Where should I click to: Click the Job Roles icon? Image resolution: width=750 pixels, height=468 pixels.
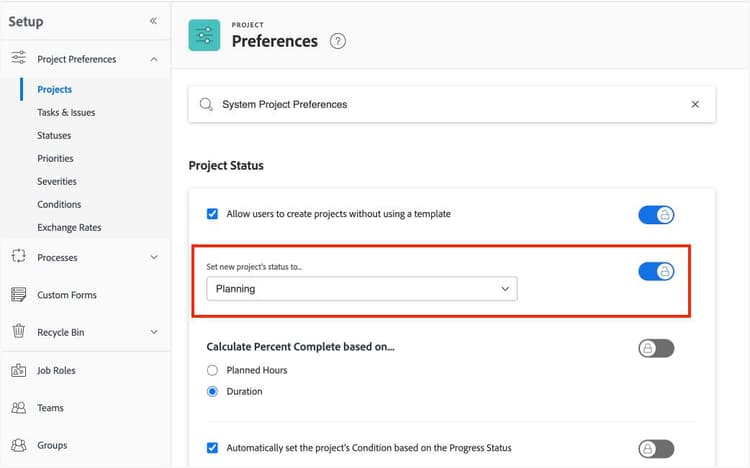point(18,370)
